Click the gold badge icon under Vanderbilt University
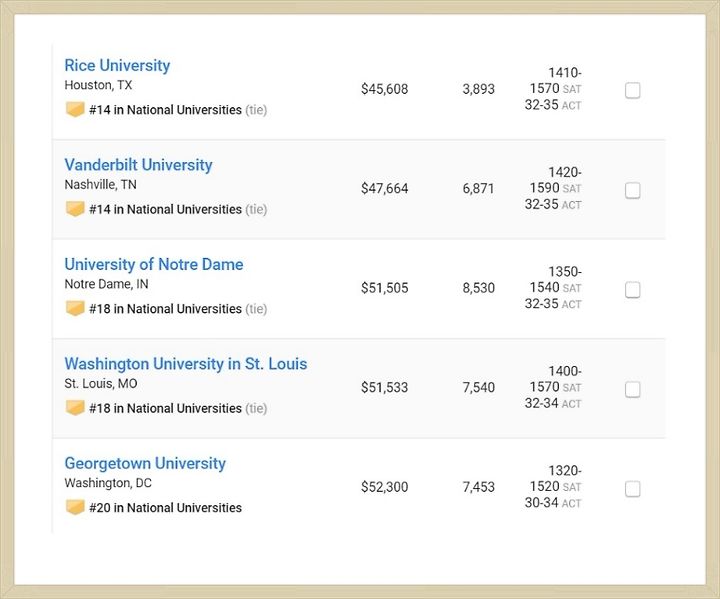Screen dimensions: 720x599 (75, 209)
